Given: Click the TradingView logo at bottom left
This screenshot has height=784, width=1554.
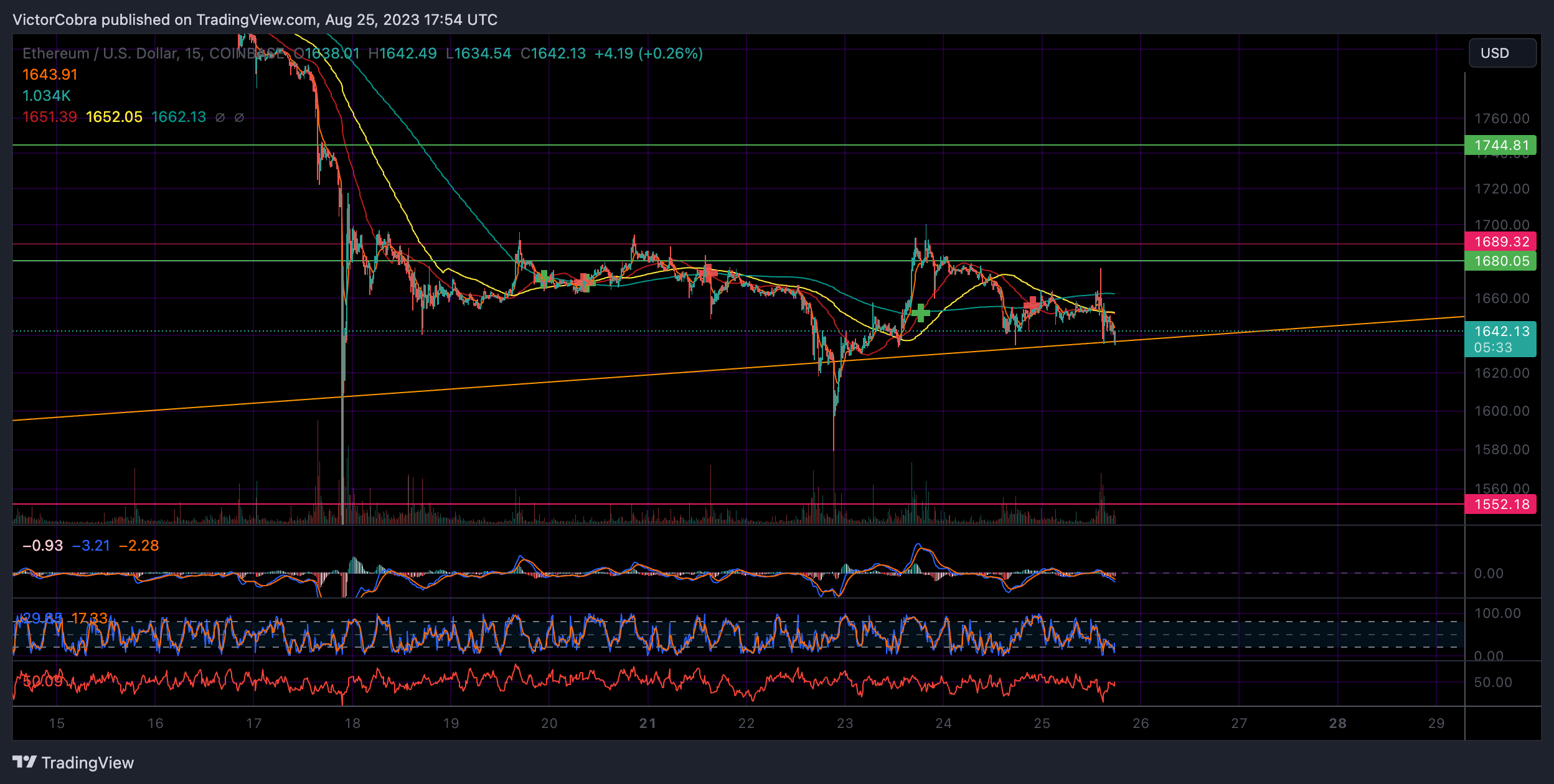Looking at the screenshot, I should pos(73,762).
